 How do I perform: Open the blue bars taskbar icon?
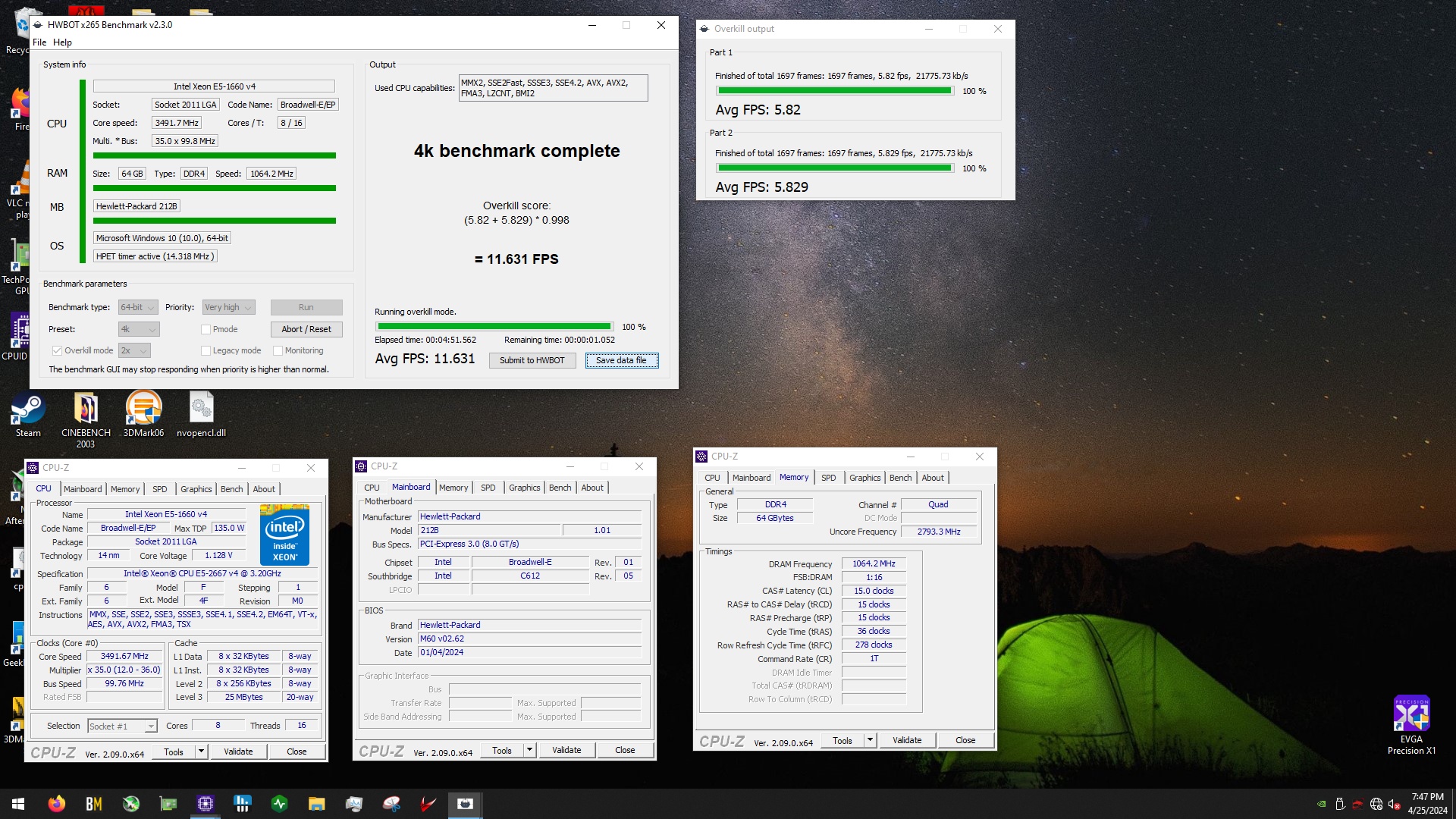pyautogui.click(x=243, y=804)
